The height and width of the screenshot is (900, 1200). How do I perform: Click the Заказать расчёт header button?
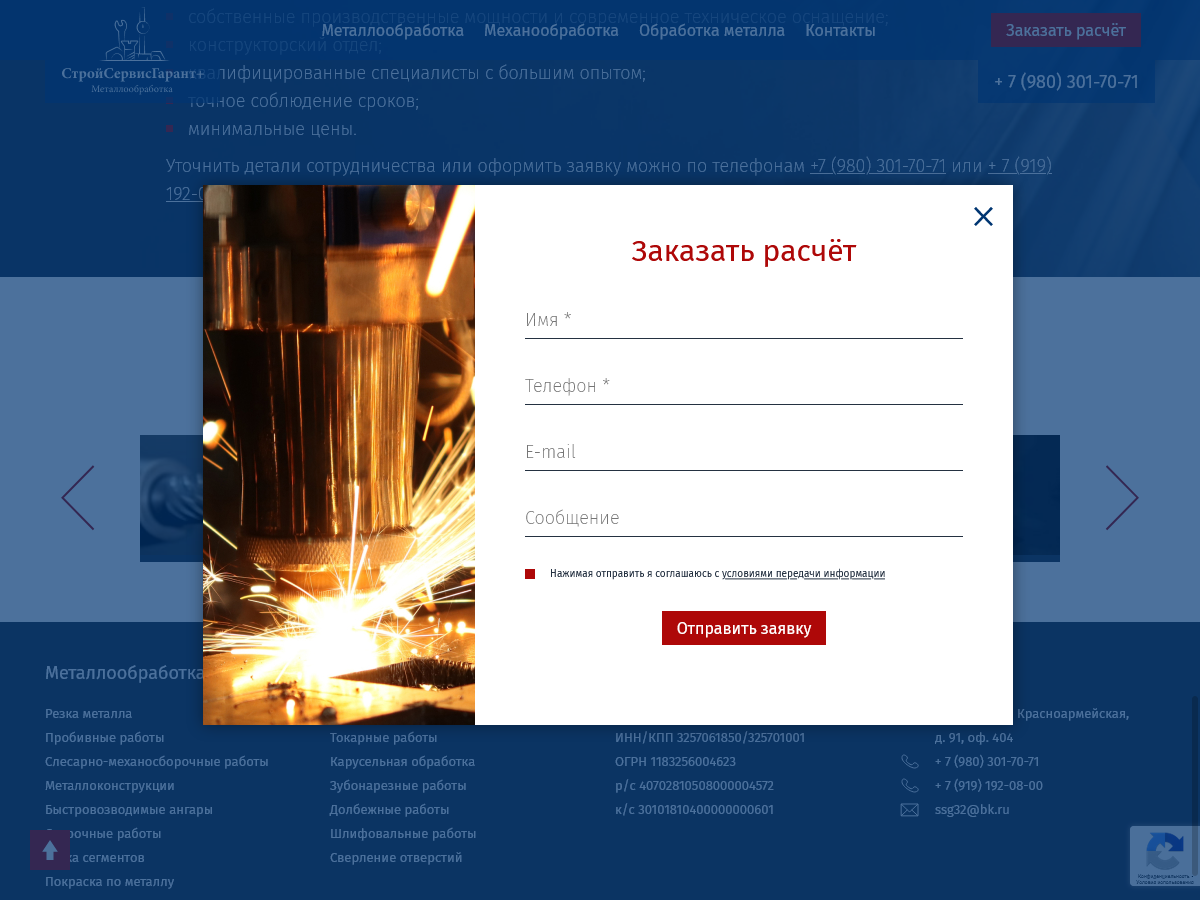point(1065,31)
